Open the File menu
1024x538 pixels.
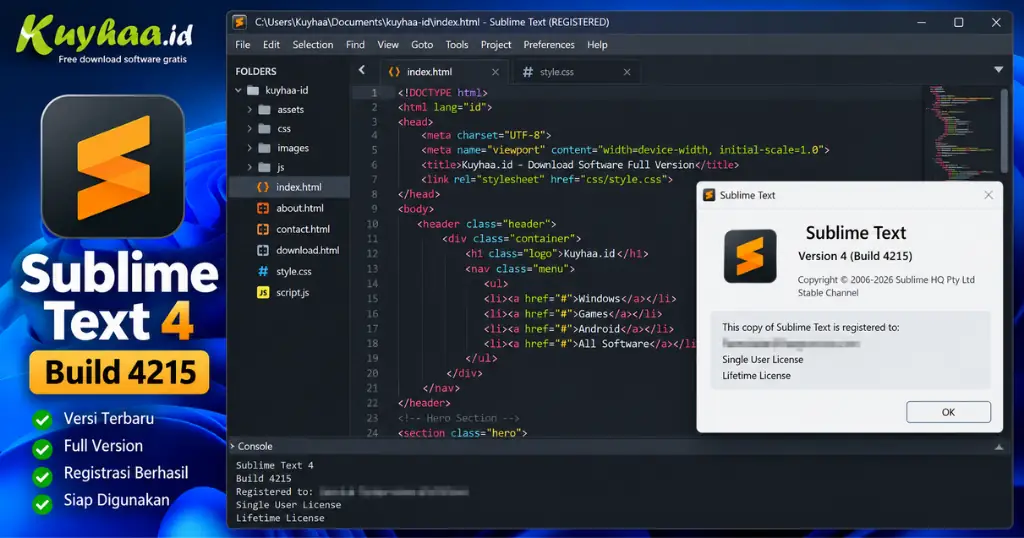point(243,44)
